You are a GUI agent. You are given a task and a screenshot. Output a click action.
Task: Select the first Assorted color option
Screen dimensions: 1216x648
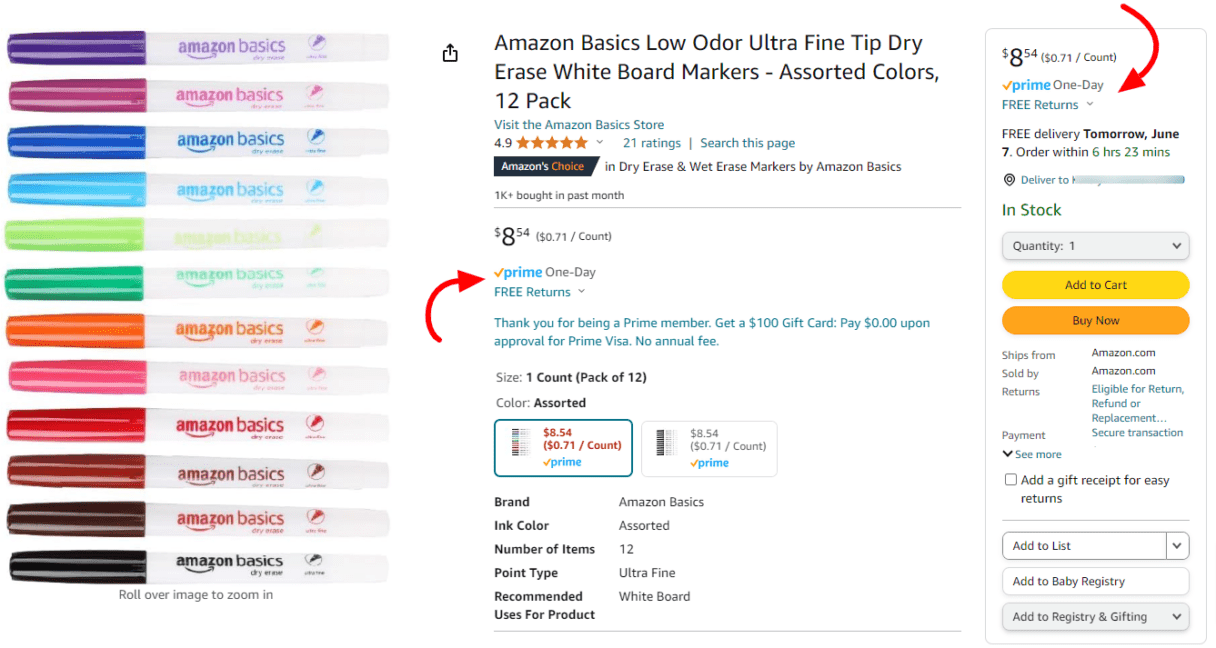(563, 447)
